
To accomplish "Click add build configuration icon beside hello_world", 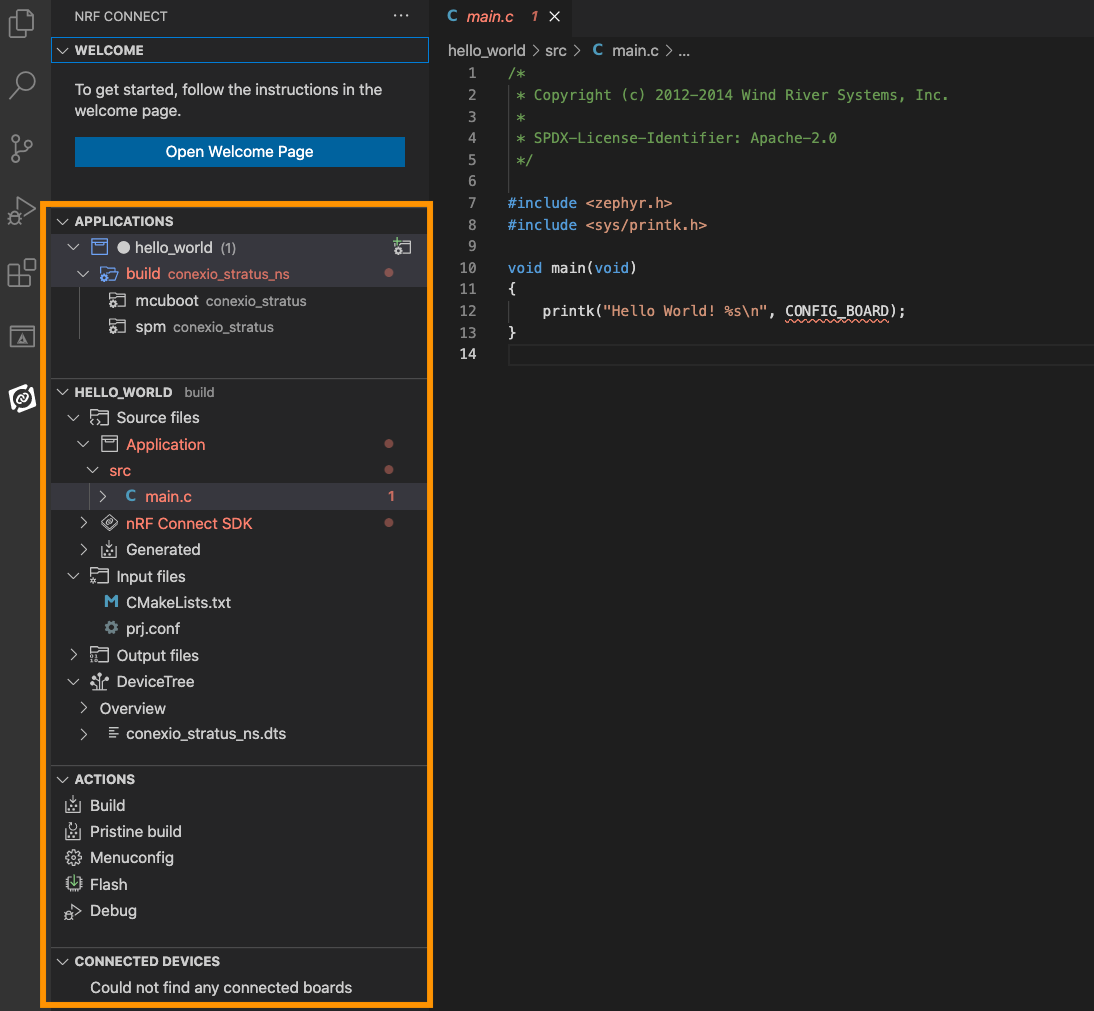I will click(x=402, y=247).
